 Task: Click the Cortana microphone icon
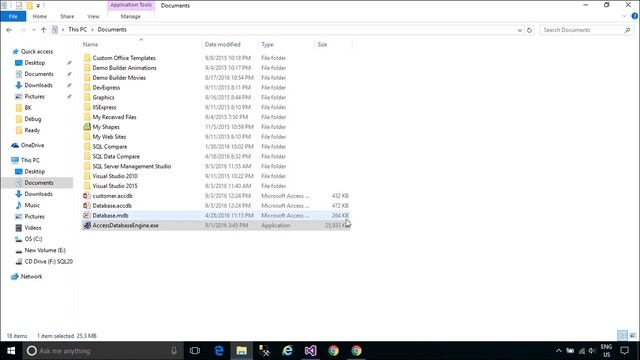coord(173,351)
